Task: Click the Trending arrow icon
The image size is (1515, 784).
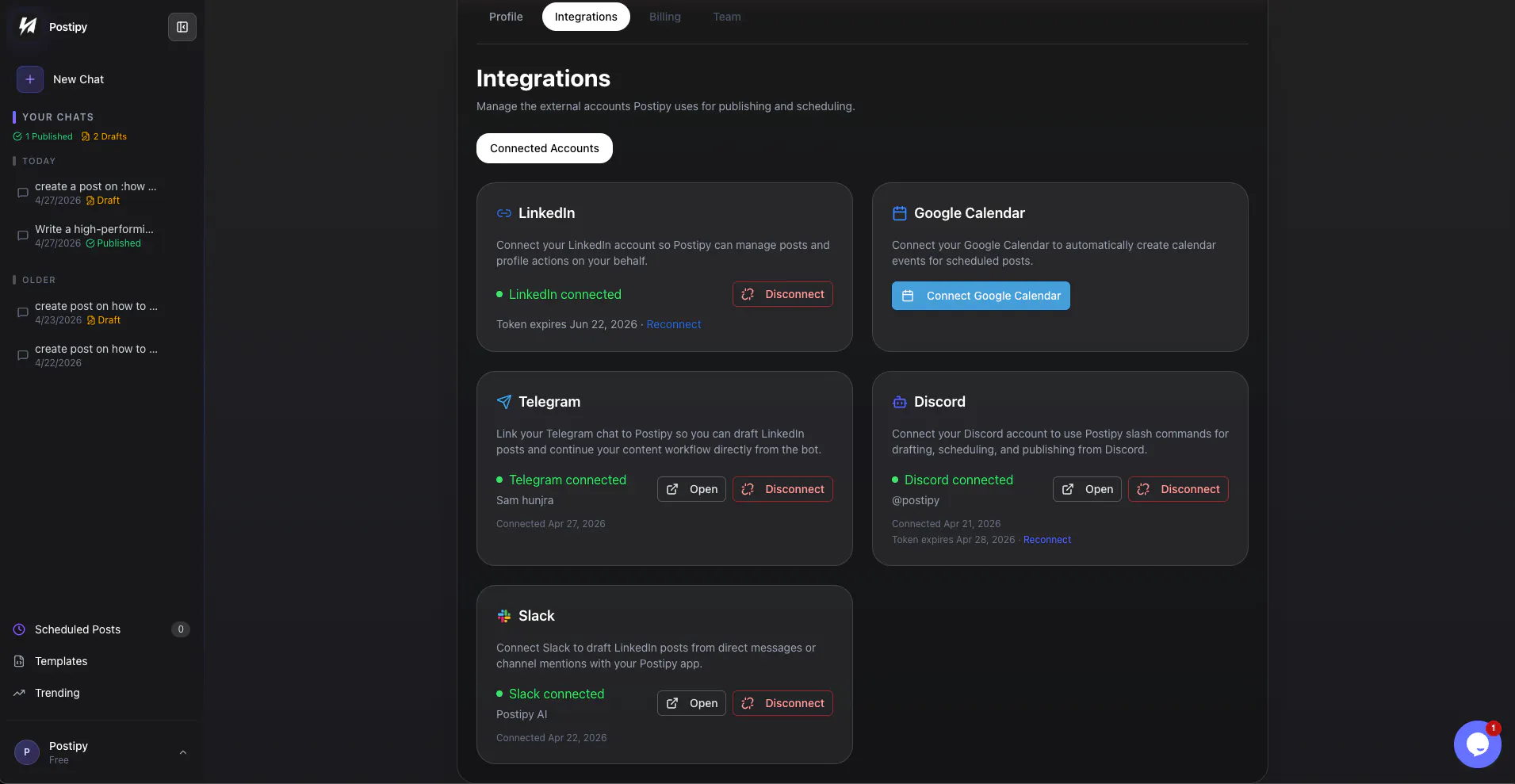Action: pyautogui.click(x=19, y=693)
